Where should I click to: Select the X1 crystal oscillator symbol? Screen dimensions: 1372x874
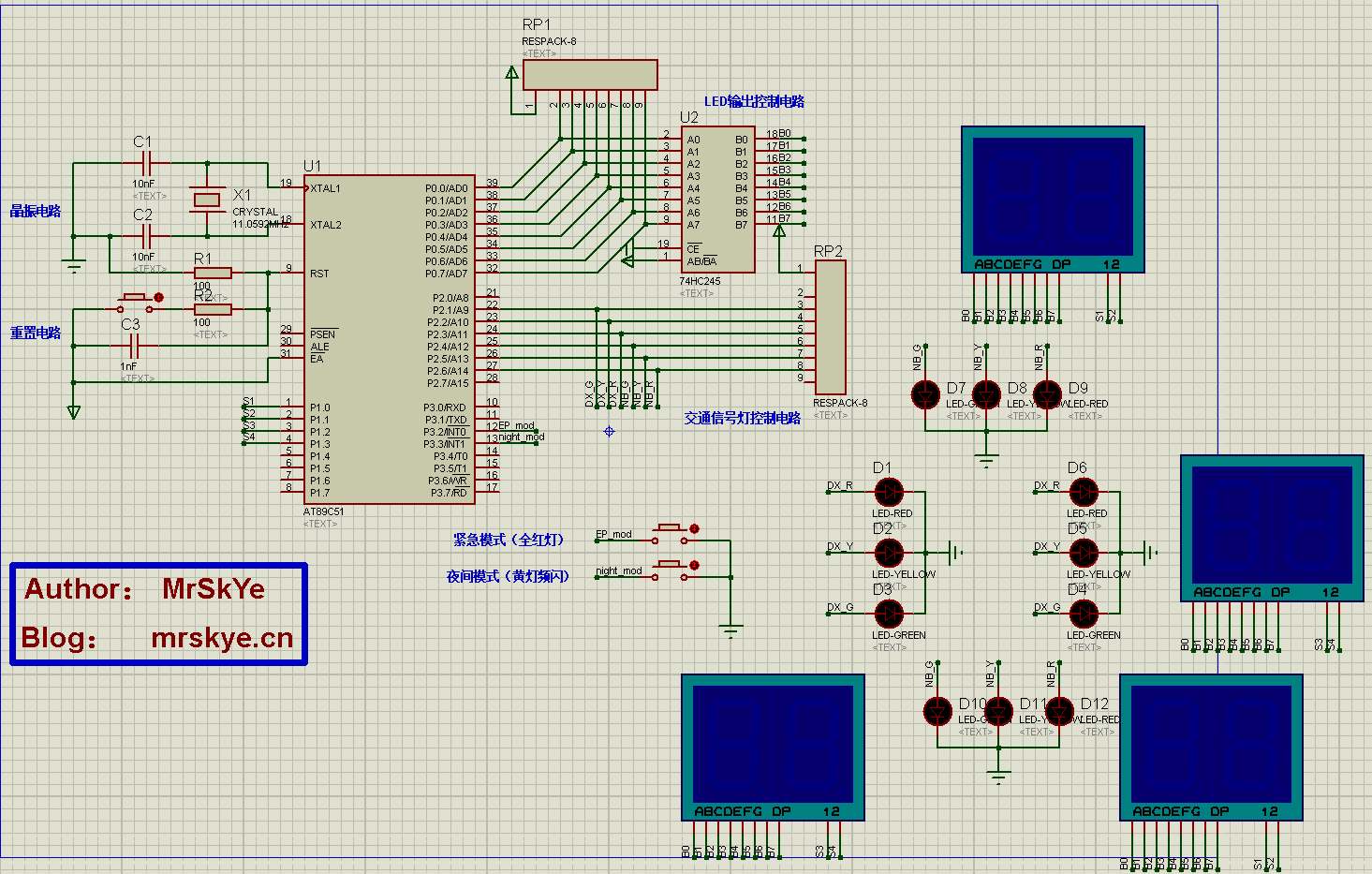[206, 200]
